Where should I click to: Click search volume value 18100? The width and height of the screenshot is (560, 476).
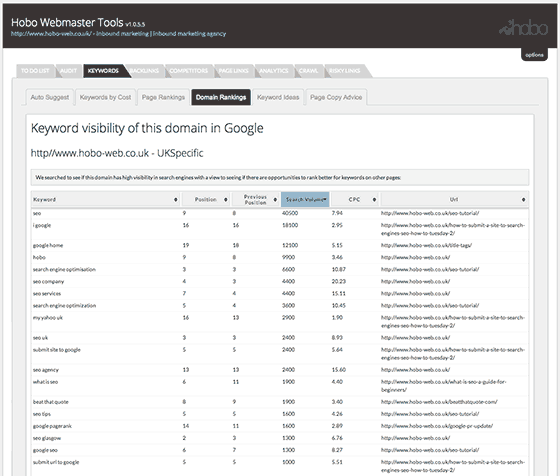290,225
